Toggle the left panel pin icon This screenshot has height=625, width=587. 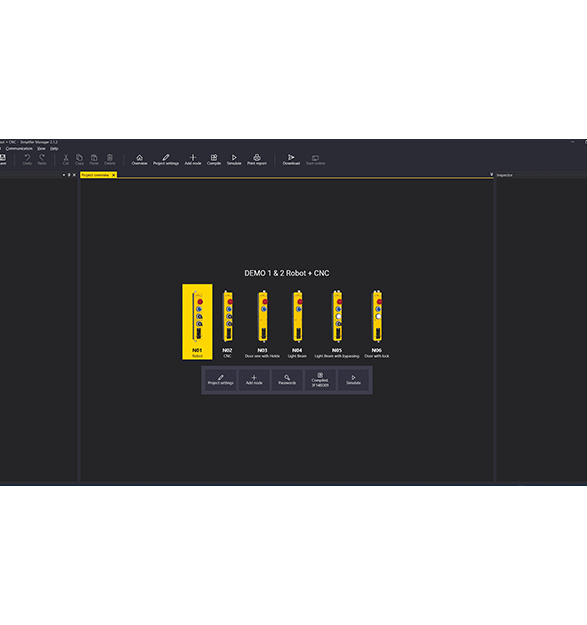click(69, 175)
